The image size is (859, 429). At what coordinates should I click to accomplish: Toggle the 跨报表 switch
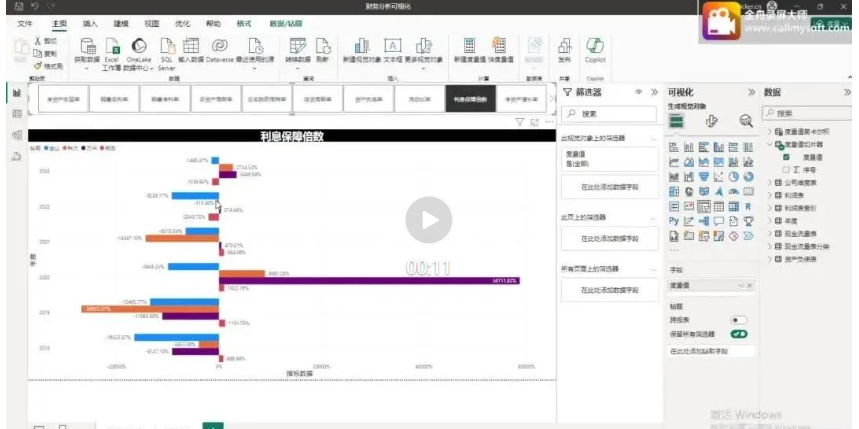coord(738,320)
